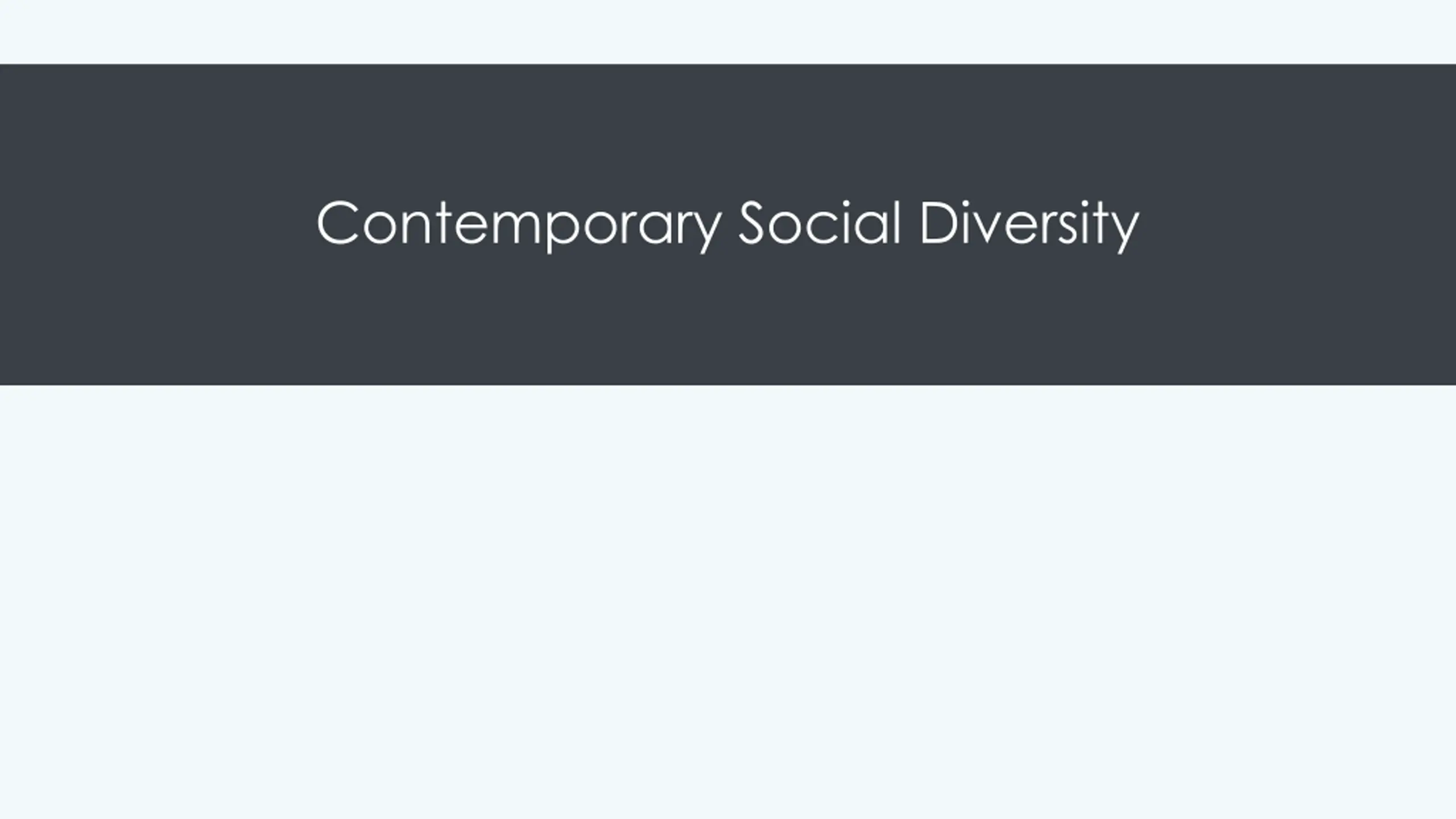Click the empty light area below the banner
Viewport: 1456px width, 819px height.
coord(728,602)
